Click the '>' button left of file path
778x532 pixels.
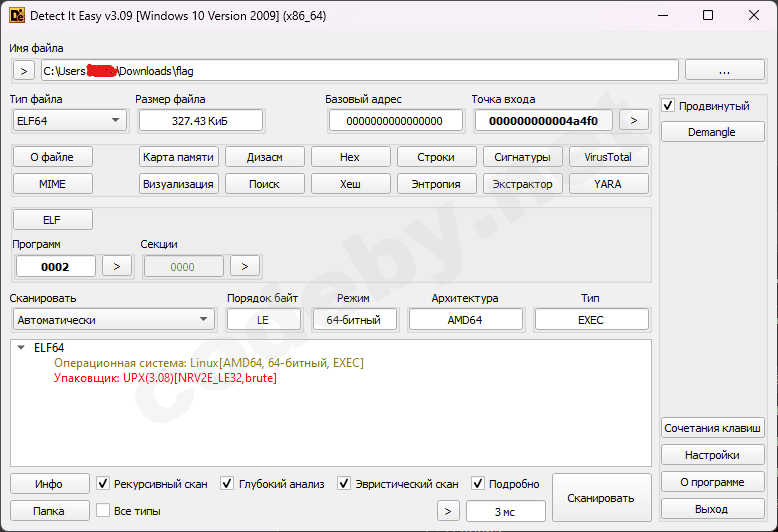click(23, 71)
